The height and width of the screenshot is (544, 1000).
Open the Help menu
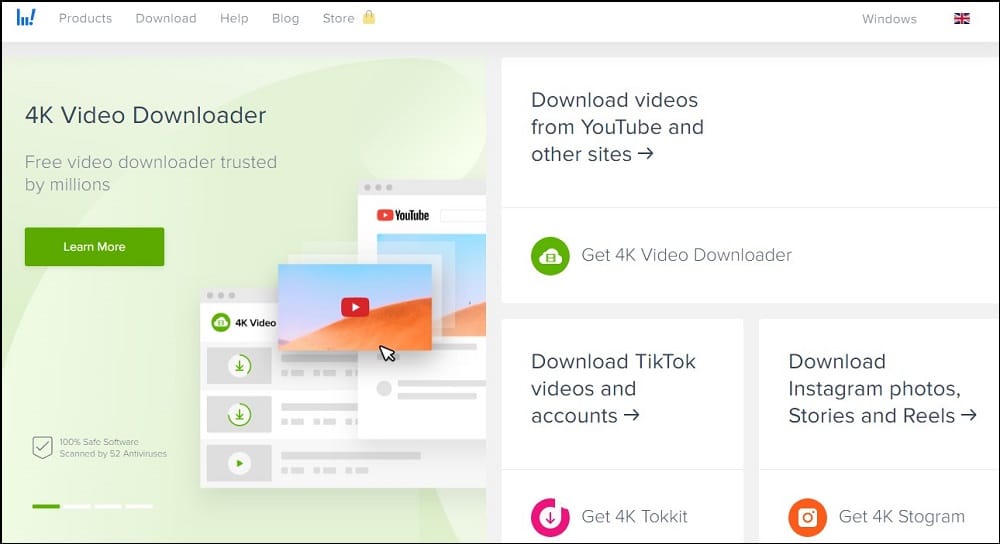click(234, 18)
